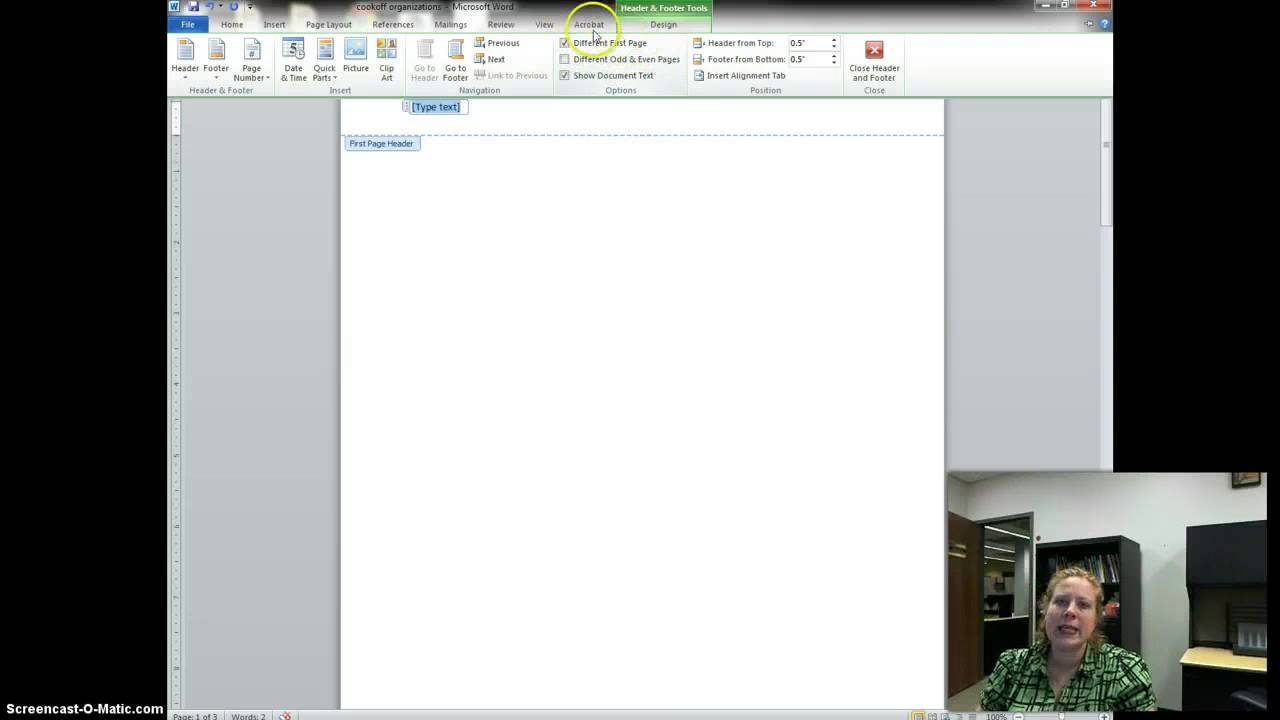Switch to Print Layout view in status bar

[917, 716]
